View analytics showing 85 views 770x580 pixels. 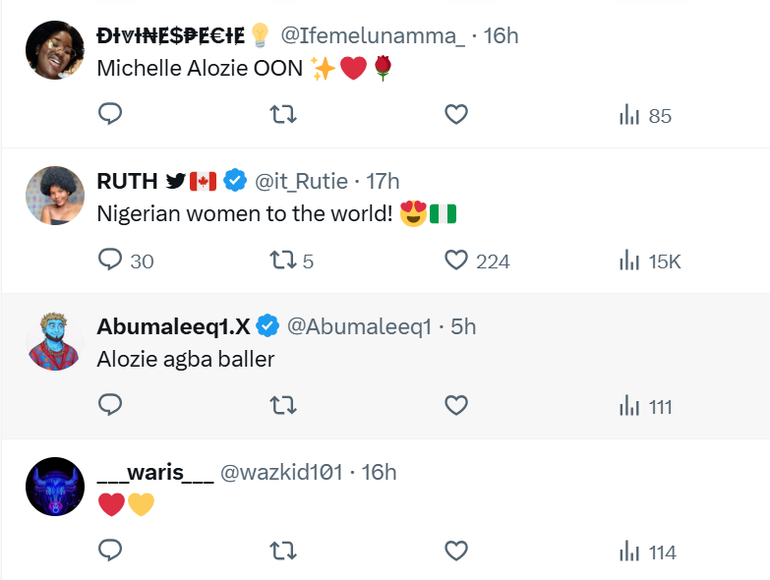pos(645,115)
